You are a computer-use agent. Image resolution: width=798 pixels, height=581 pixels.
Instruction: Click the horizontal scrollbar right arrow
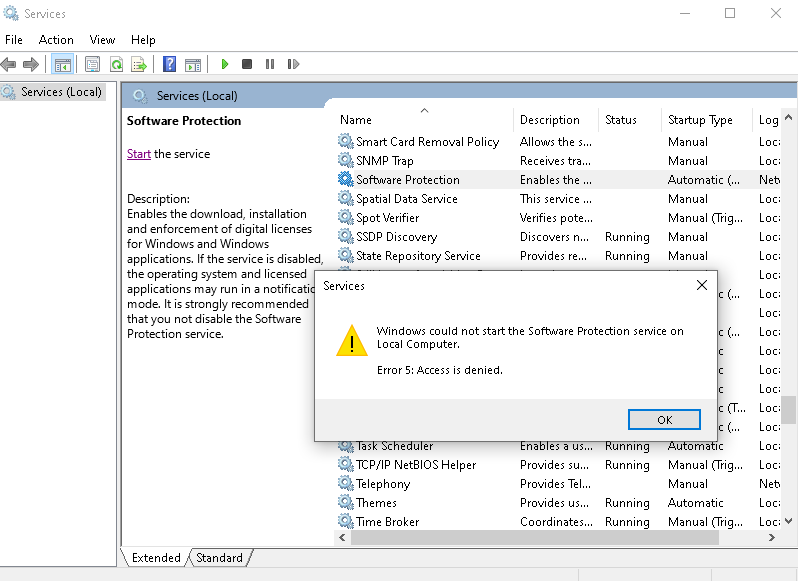pyautogui.click(x=772, y=537)
